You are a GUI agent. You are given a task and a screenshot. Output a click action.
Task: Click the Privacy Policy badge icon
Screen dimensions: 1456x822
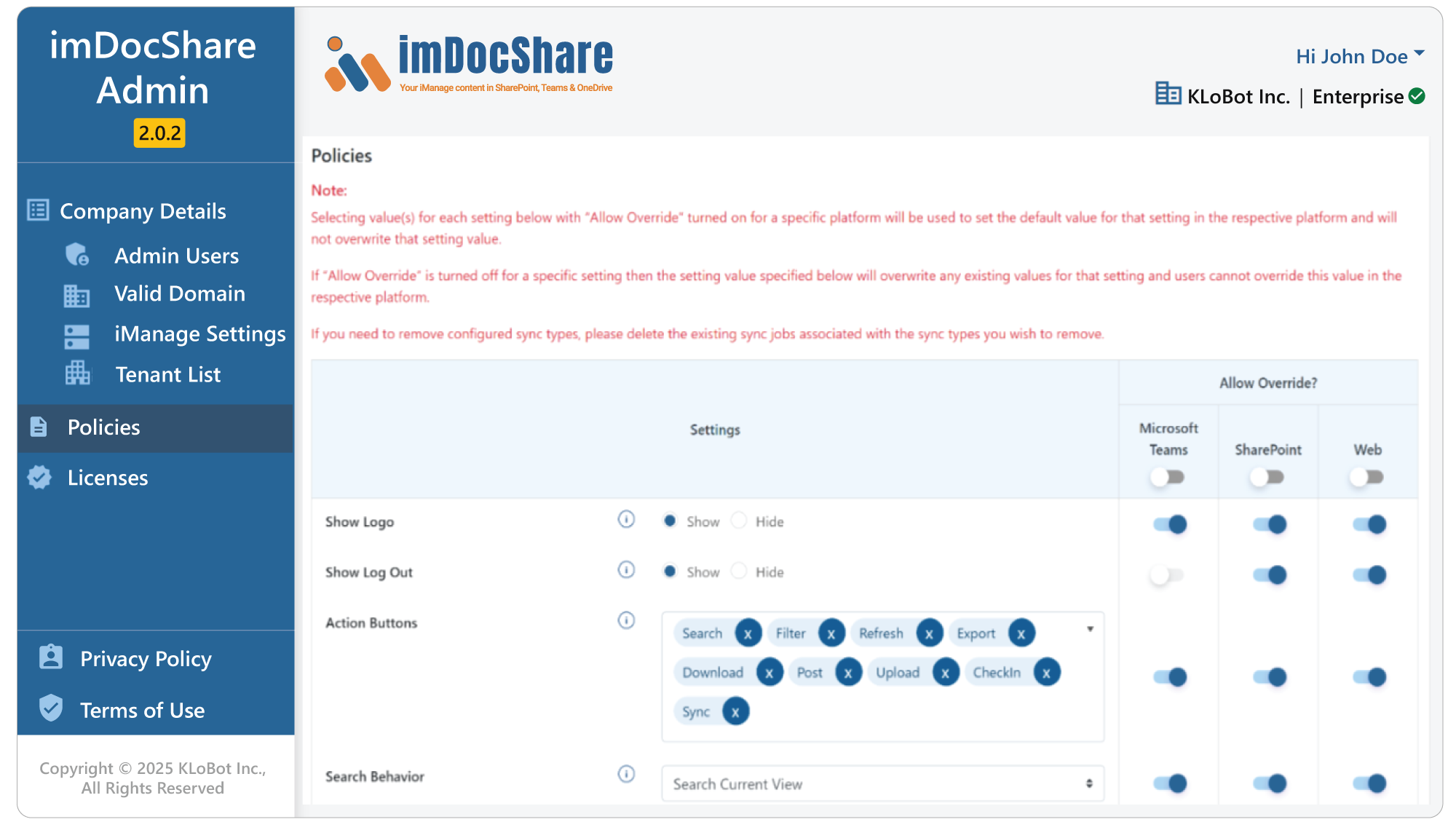pyautogui.click(x=51, y=657)
